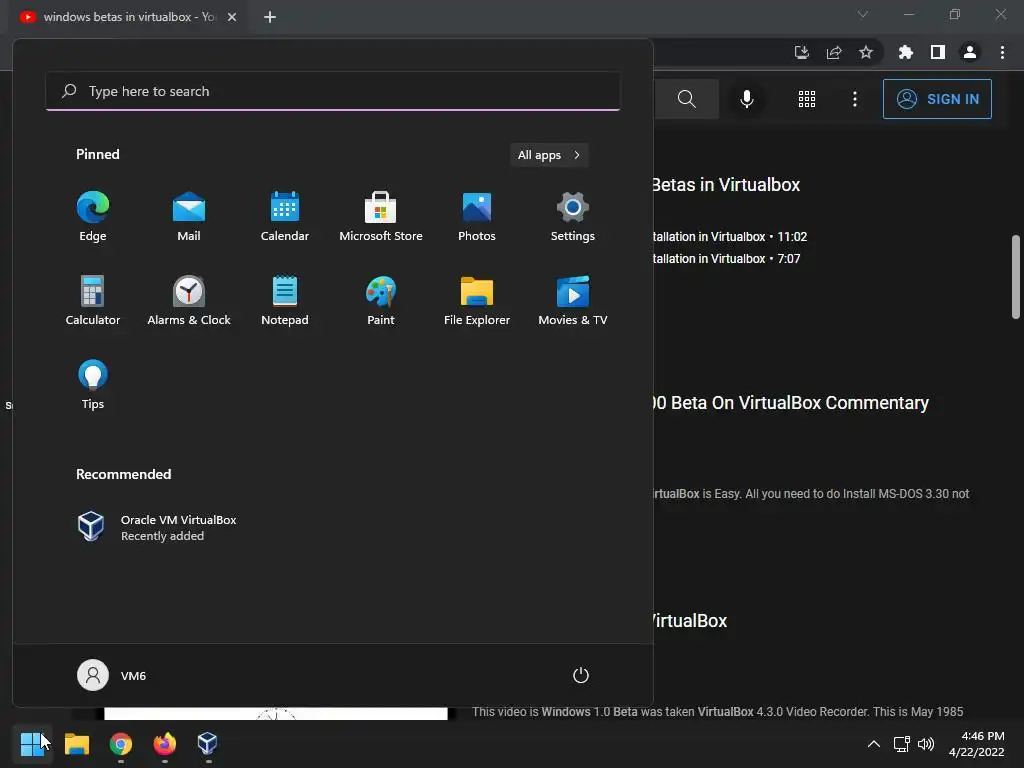Bookmark this page with the star
This screenshot has width=1024, height=768.
[x=866, y=52]
